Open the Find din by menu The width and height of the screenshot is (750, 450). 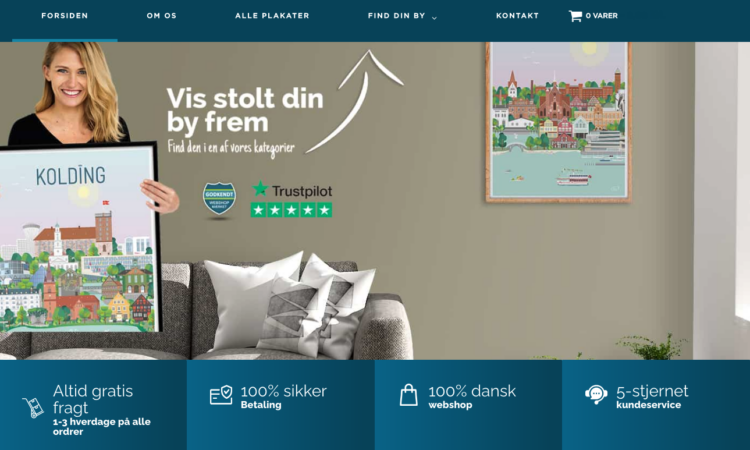click(x=397, y=16)
